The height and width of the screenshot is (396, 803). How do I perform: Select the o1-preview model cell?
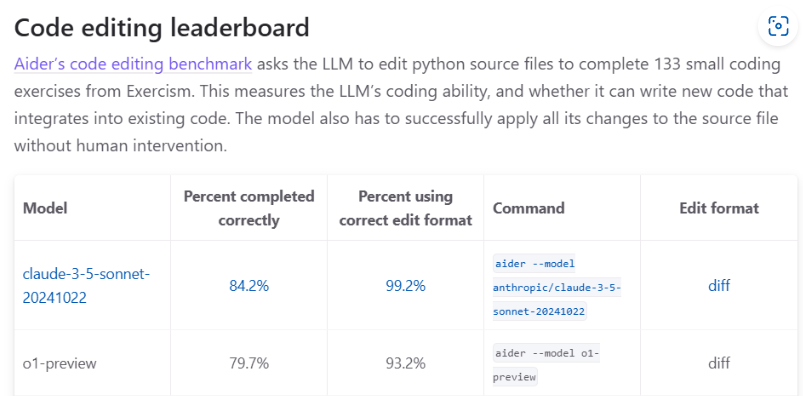point(60,364)
